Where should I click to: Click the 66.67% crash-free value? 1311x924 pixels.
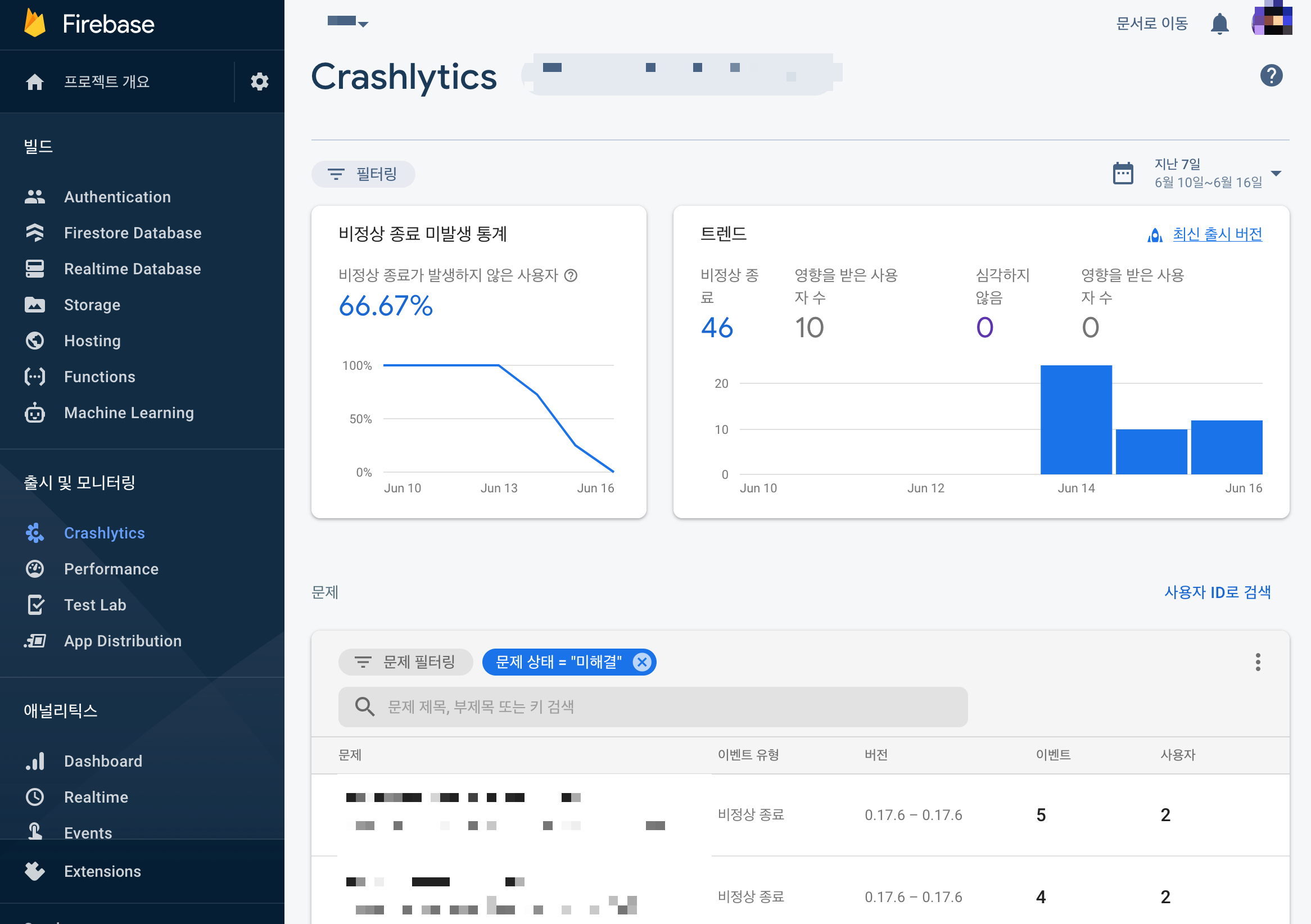386,306
